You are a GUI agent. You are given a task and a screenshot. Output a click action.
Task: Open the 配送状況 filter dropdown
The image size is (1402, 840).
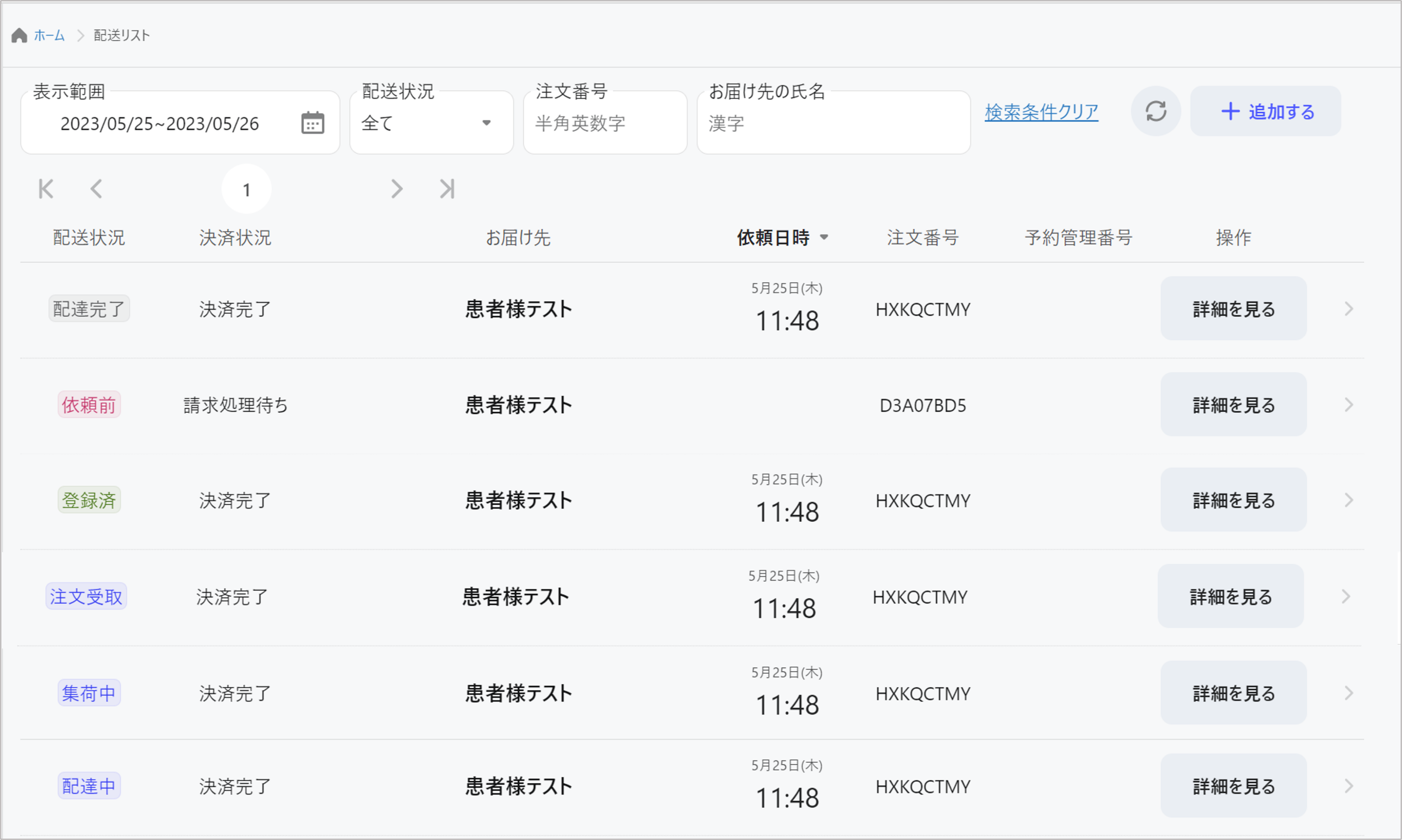click(x=431, y=123)
